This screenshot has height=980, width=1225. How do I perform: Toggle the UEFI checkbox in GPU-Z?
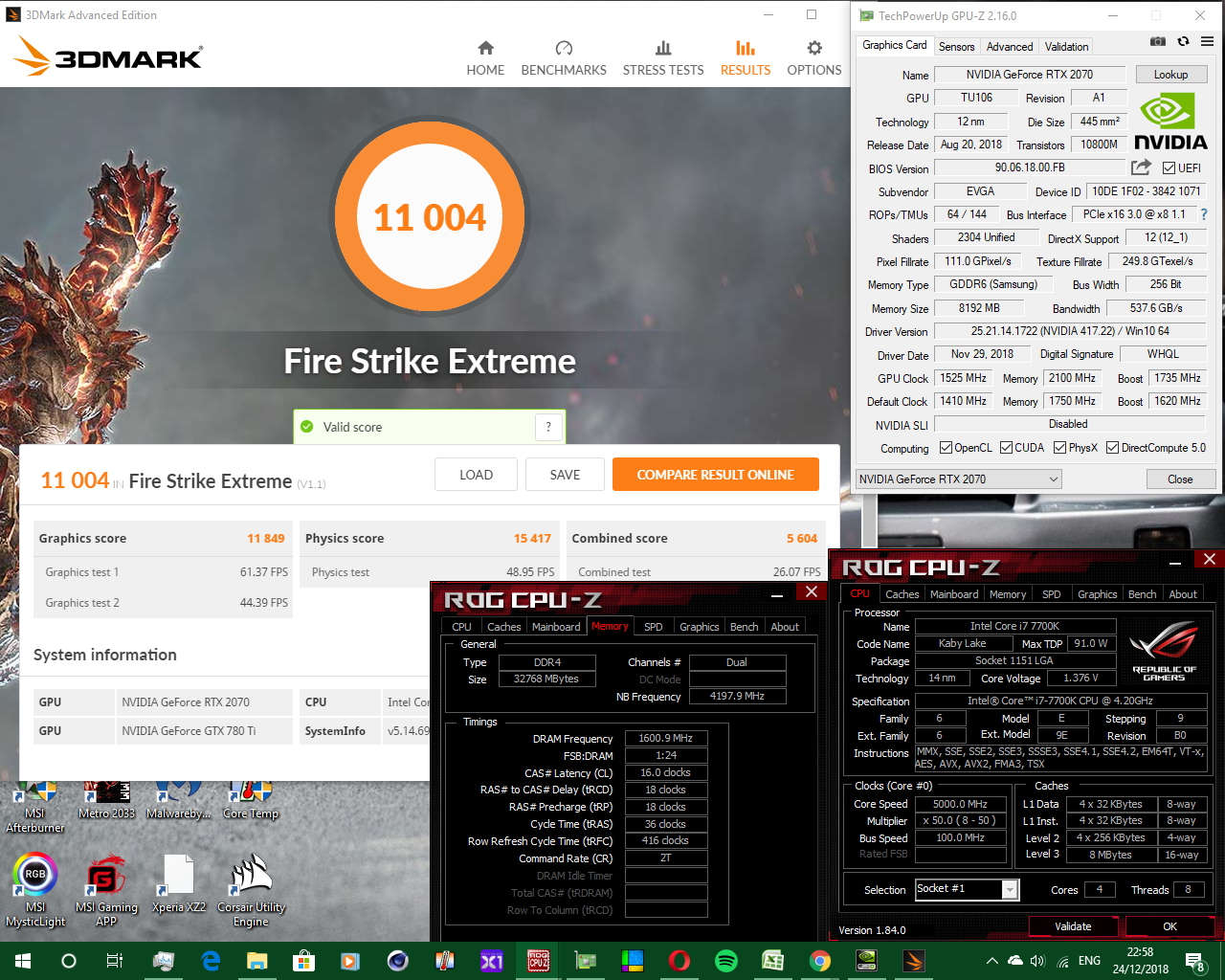[x=1169, y=168]
